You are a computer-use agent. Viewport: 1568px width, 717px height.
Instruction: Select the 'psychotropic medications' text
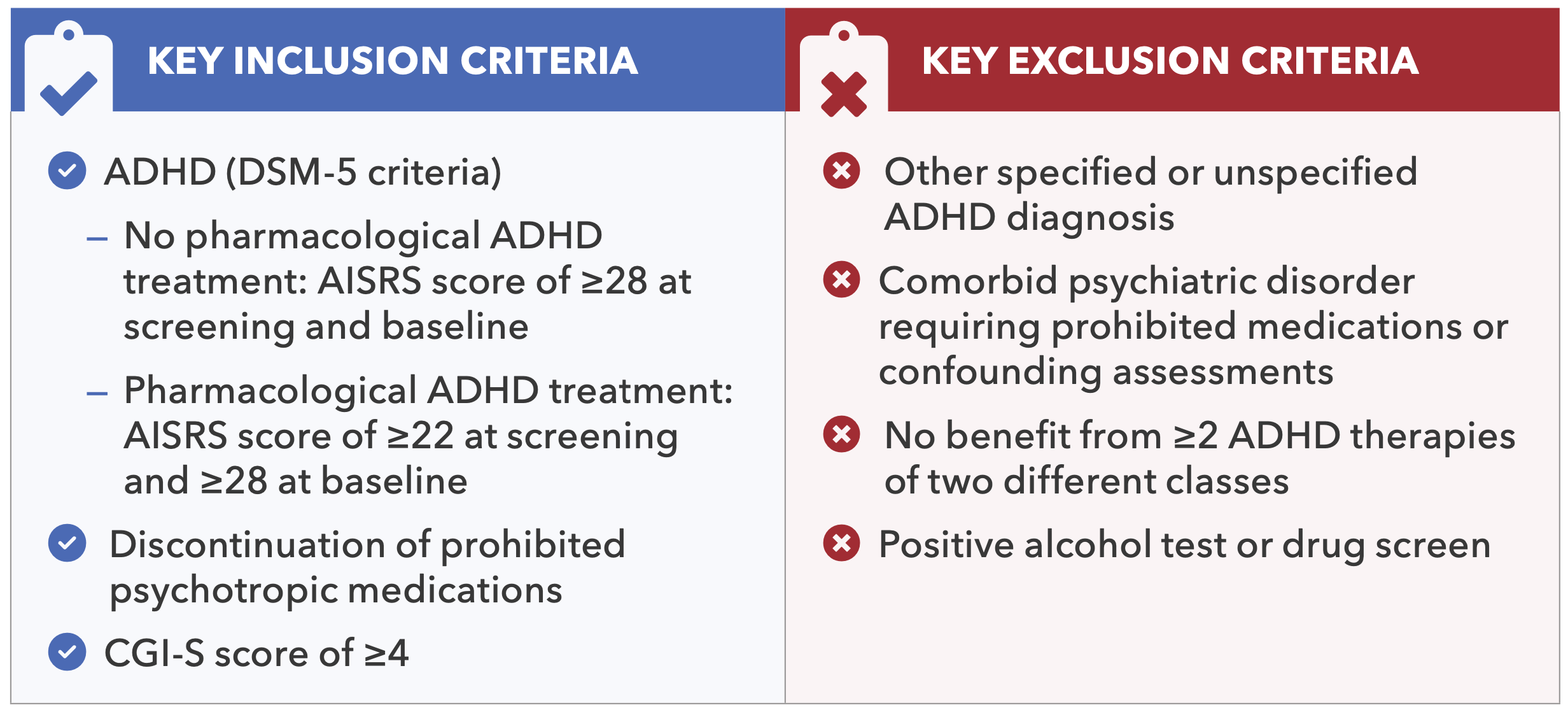336,590
